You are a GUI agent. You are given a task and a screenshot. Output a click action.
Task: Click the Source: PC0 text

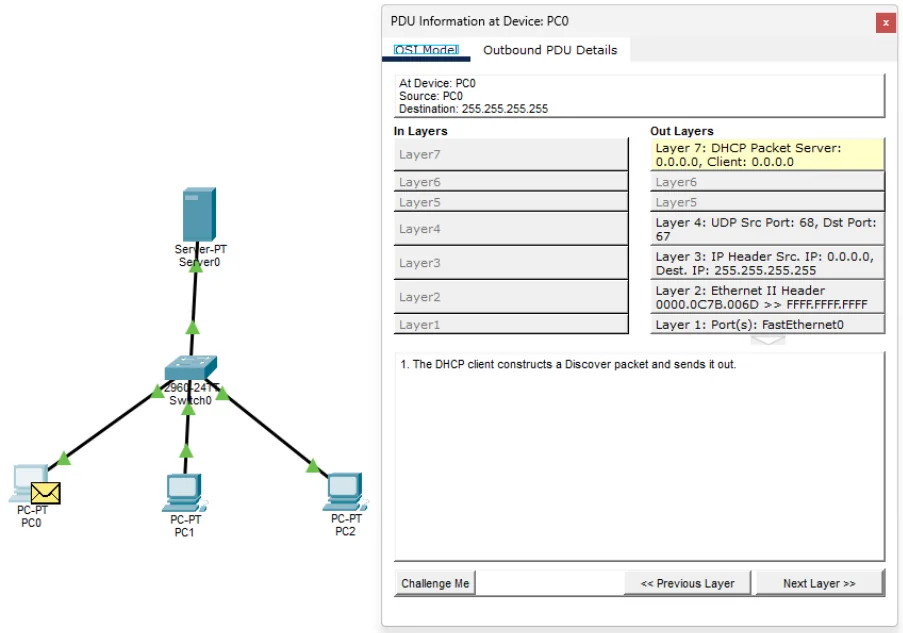pyautogui.click(x=431, y=96)
